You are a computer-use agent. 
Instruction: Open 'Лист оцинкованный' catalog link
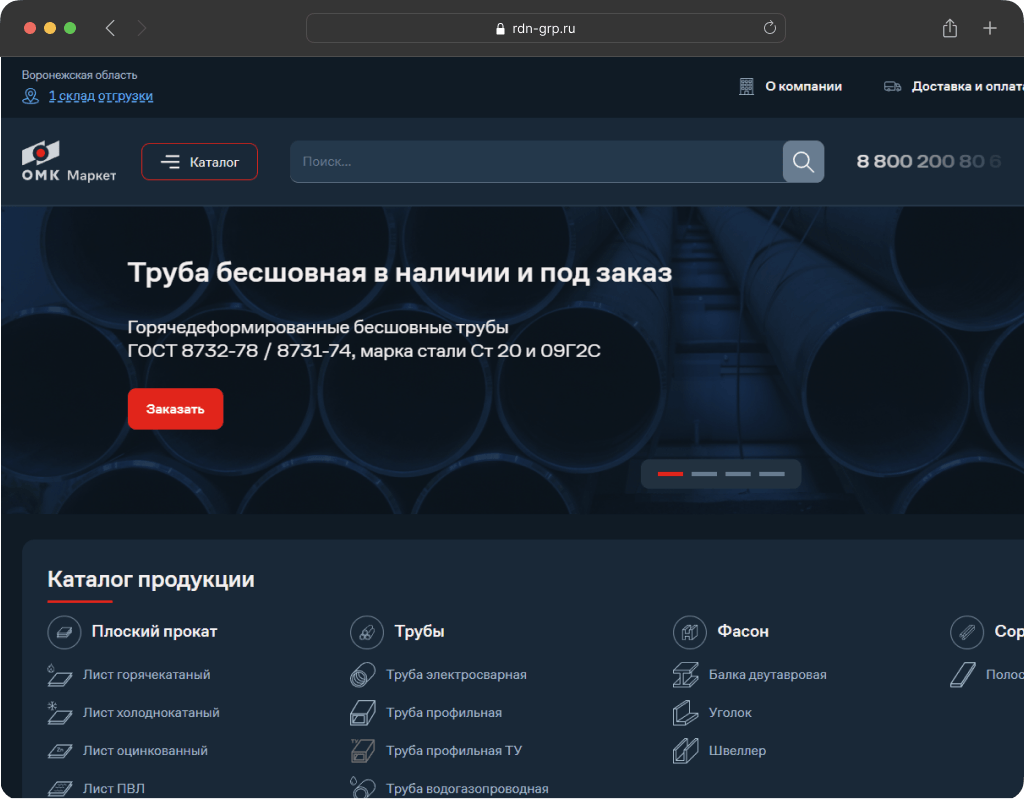click(145, 750)
